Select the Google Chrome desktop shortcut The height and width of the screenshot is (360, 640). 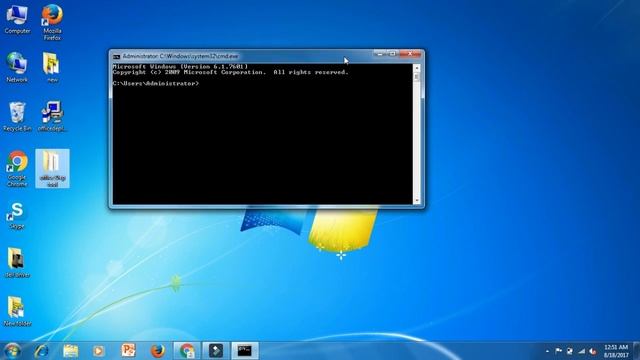coord(17,169)
